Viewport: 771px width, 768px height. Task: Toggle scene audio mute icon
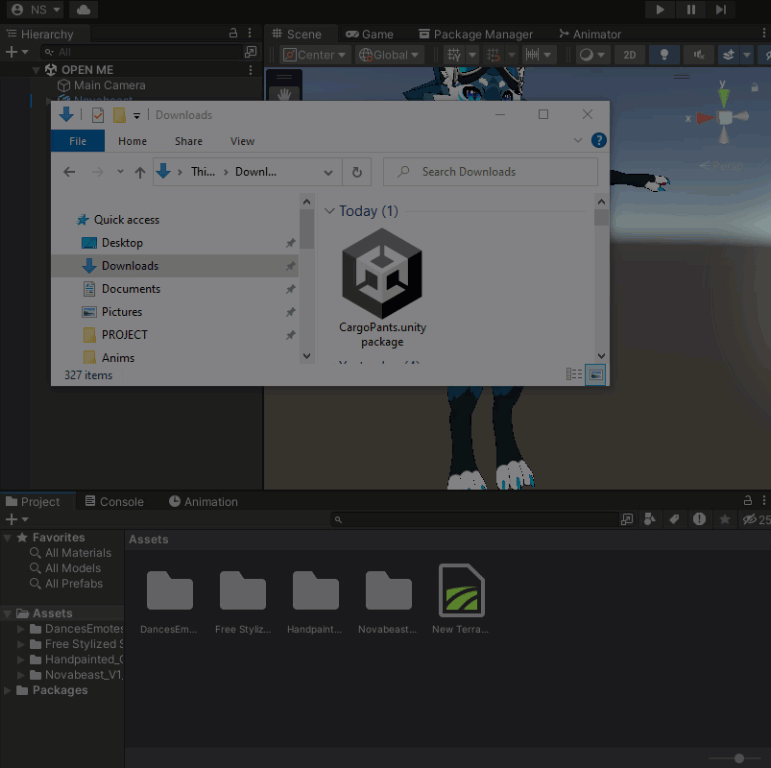point(699,55)
